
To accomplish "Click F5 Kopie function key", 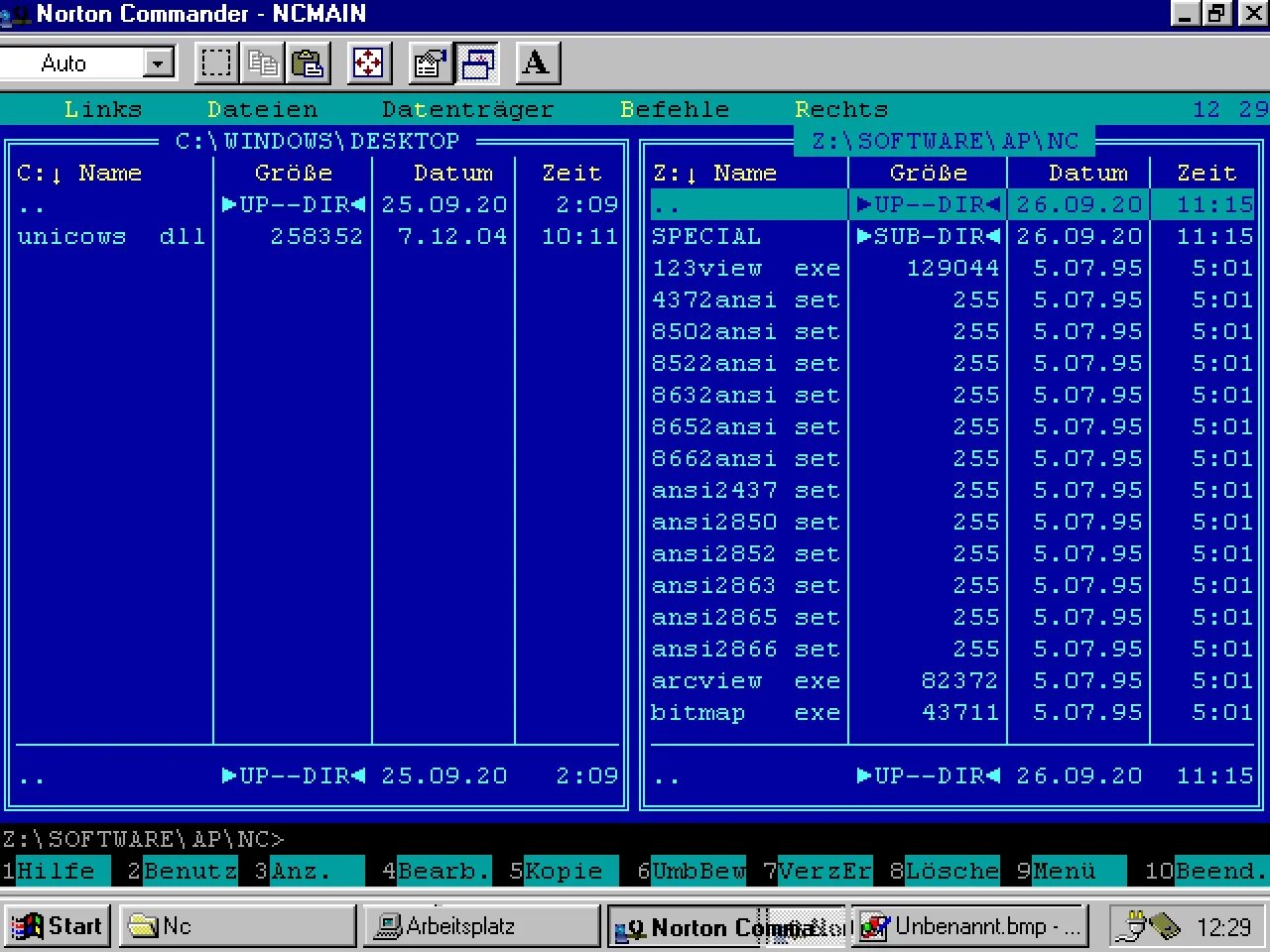I will 564,871.
